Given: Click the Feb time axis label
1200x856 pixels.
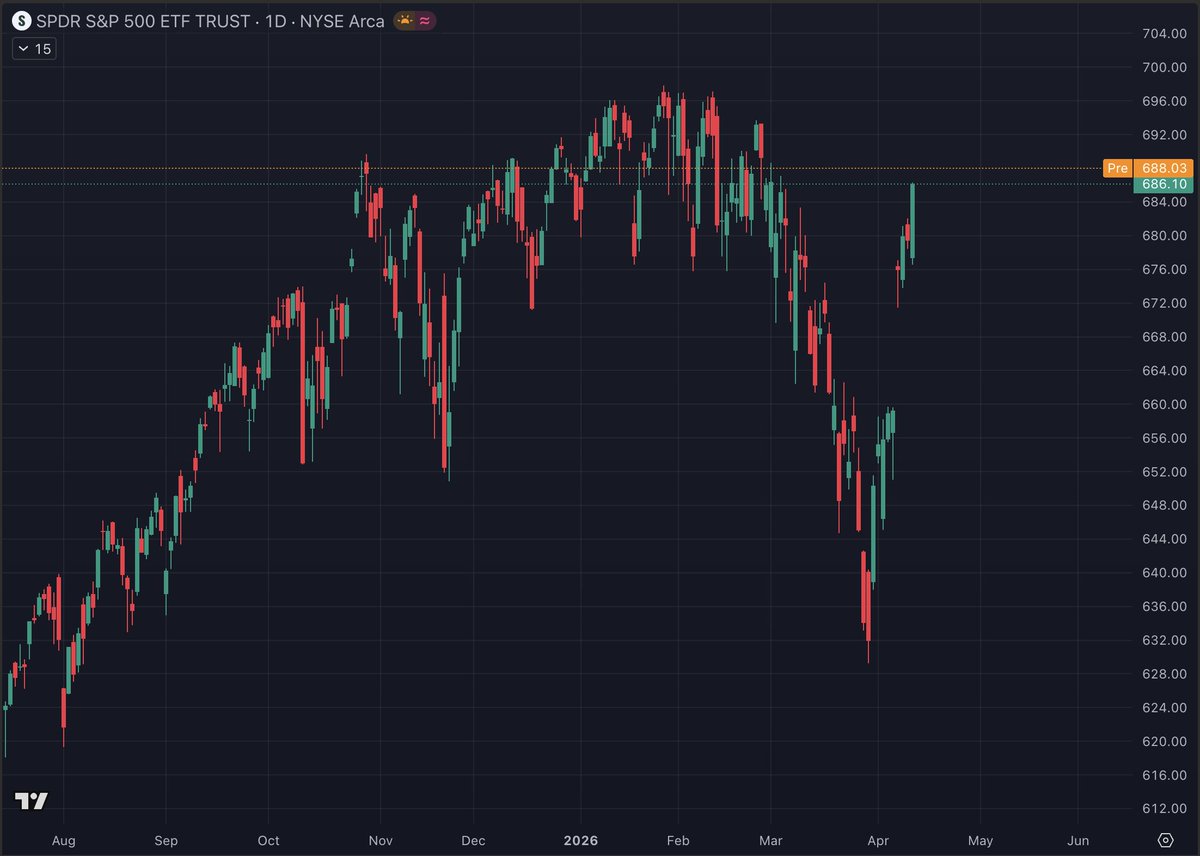Looking at the screenshot, I should click(678, 840).
